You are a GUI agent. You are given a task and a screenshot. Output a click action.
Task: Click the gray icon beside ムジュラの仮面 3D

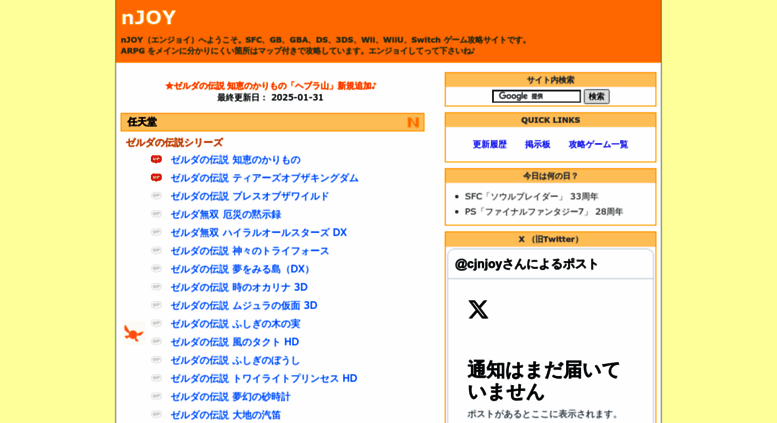156,305
